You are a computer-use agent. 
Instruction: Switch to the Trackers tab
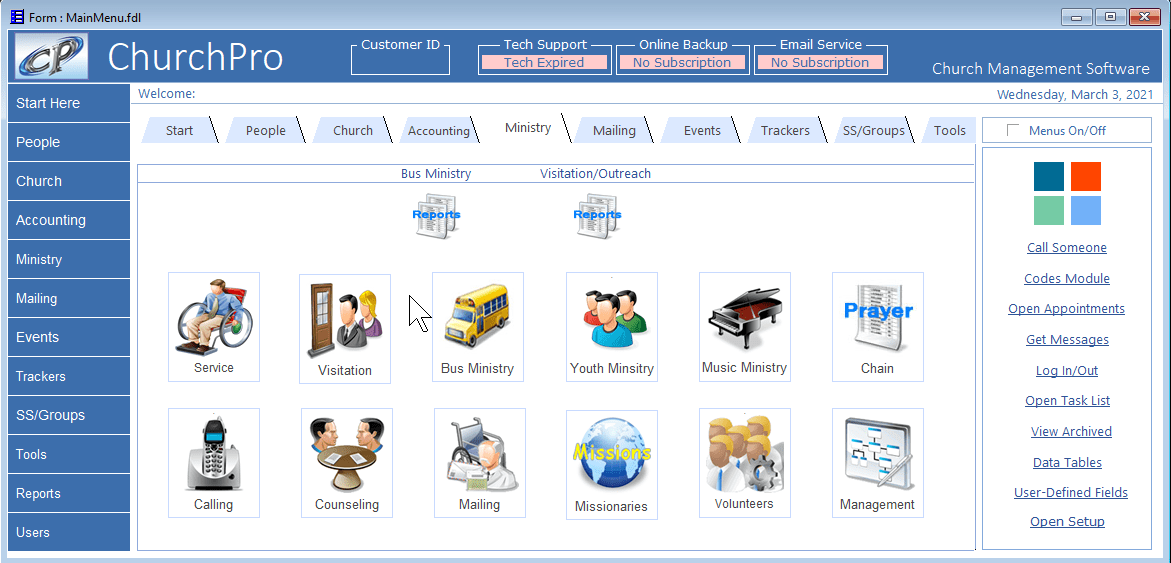click(785, 131)
